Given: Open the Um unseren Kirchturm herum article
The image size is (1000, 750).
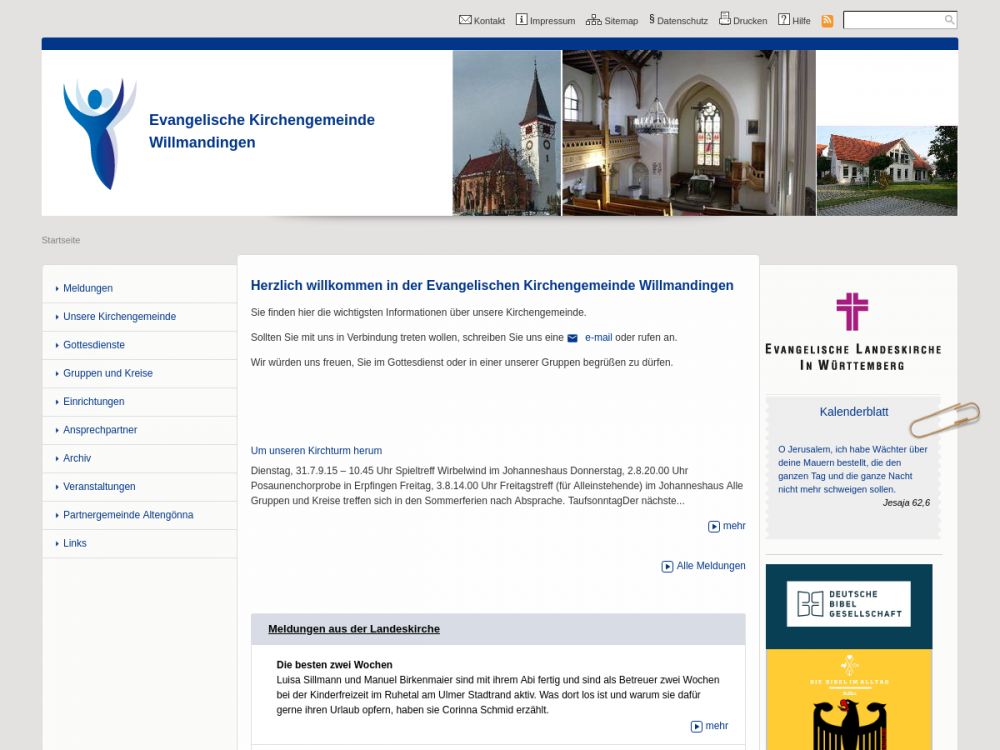Looking at the screenshot, I should point(316,451).
